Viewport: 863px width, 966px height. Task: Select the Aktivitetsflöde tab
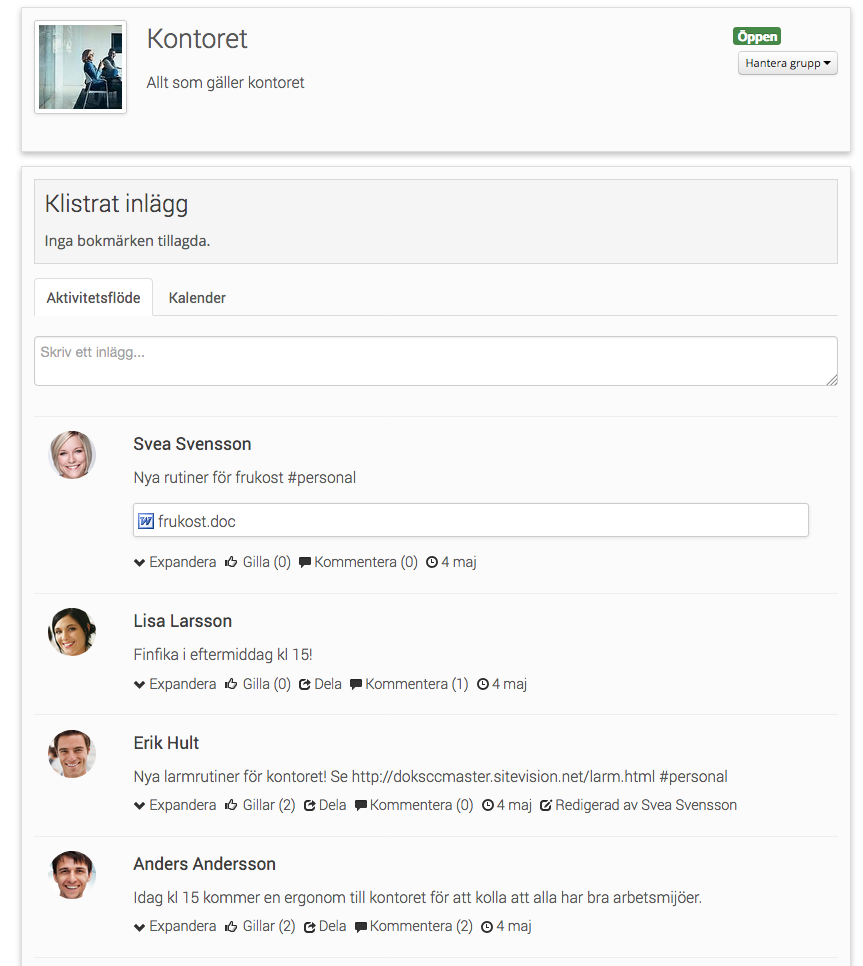pos(94,298)
